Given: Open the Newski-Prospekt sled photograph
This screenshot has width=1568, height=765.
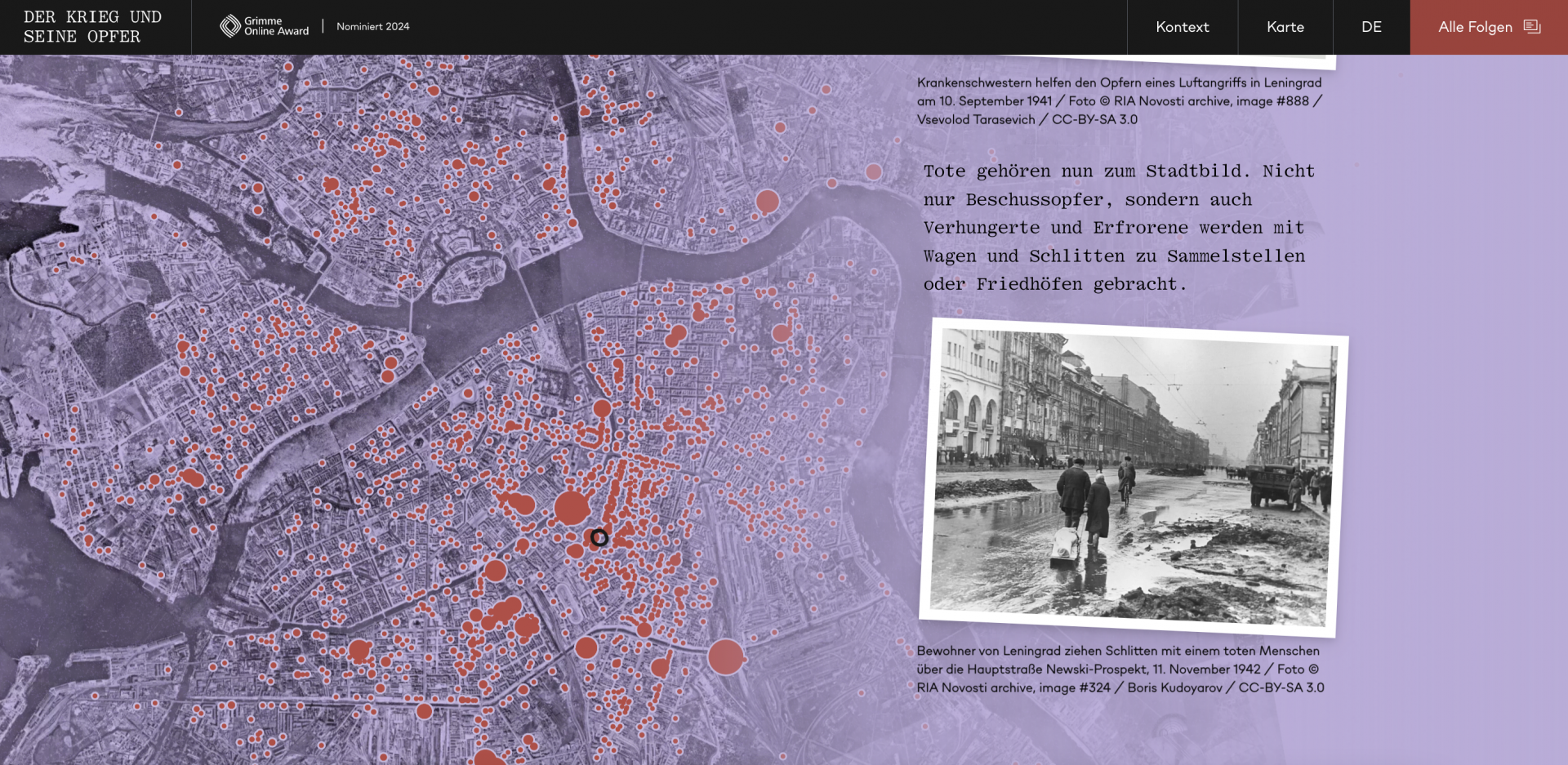Looking at the screenshot, I should [x=1134, y=477].
